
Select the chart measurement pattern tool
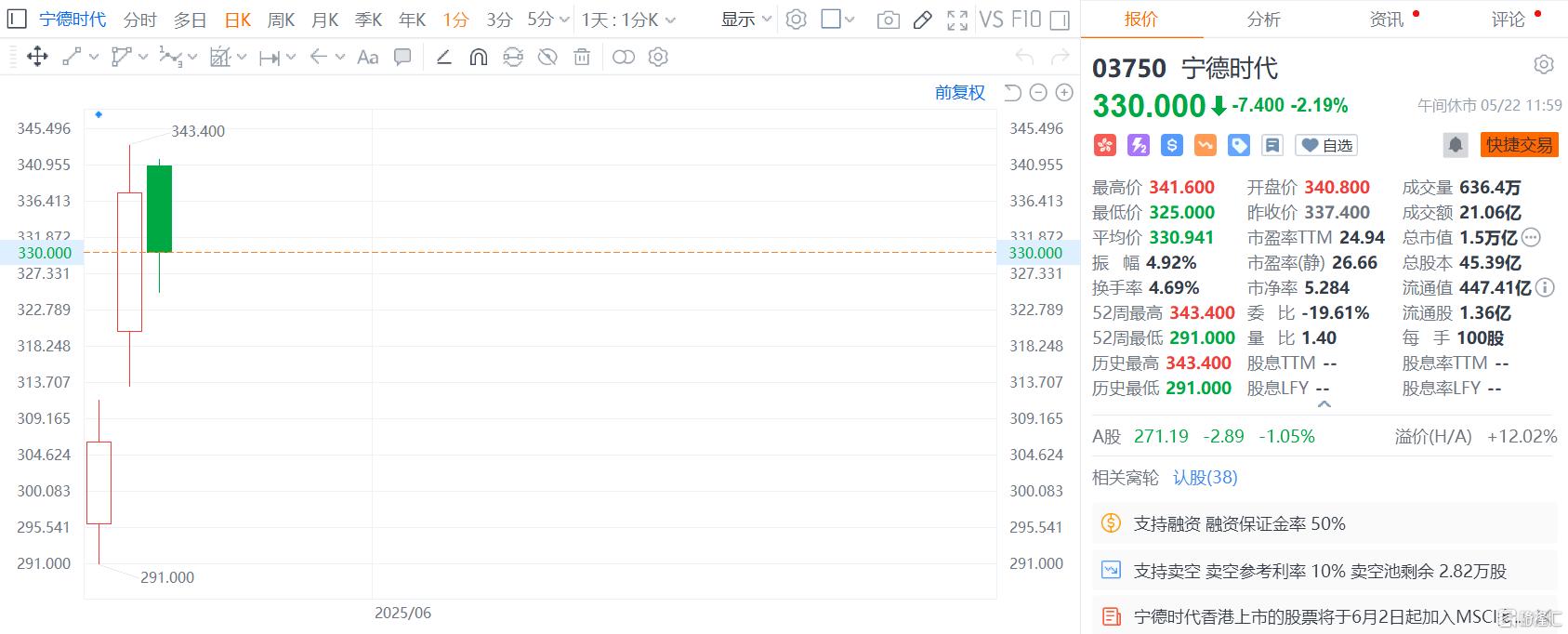click(219, 57)
